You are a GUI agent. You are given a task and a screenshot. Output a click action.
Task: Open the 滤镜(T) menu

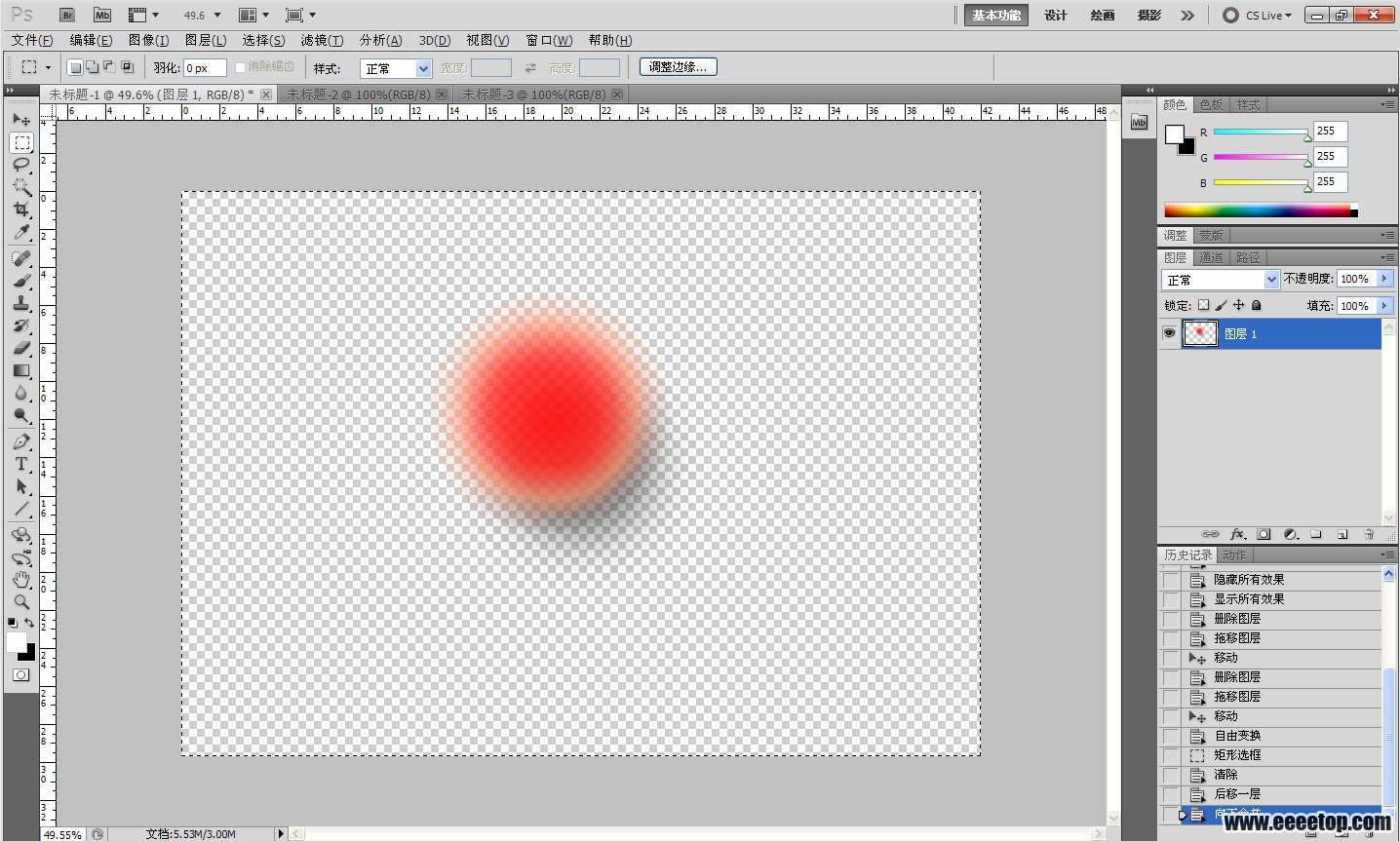tap(322, 40)
